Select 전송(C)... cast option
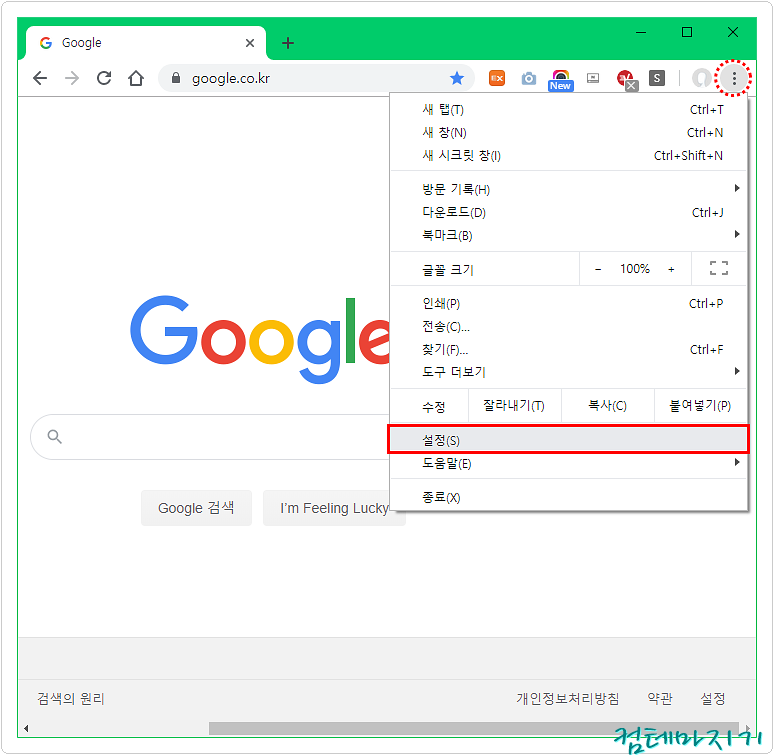Screen dimensions: 774x755 tap(568, 326)
